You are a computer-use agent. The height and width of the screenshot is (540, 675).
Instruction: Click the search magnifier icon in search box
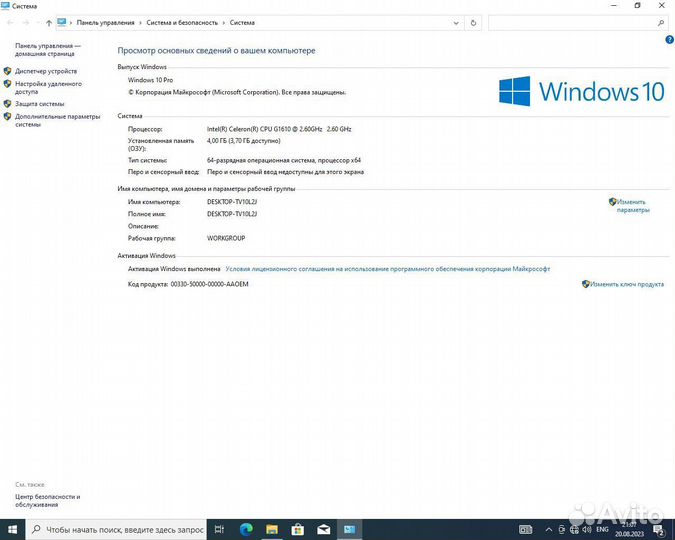click(x=661, y=23)
